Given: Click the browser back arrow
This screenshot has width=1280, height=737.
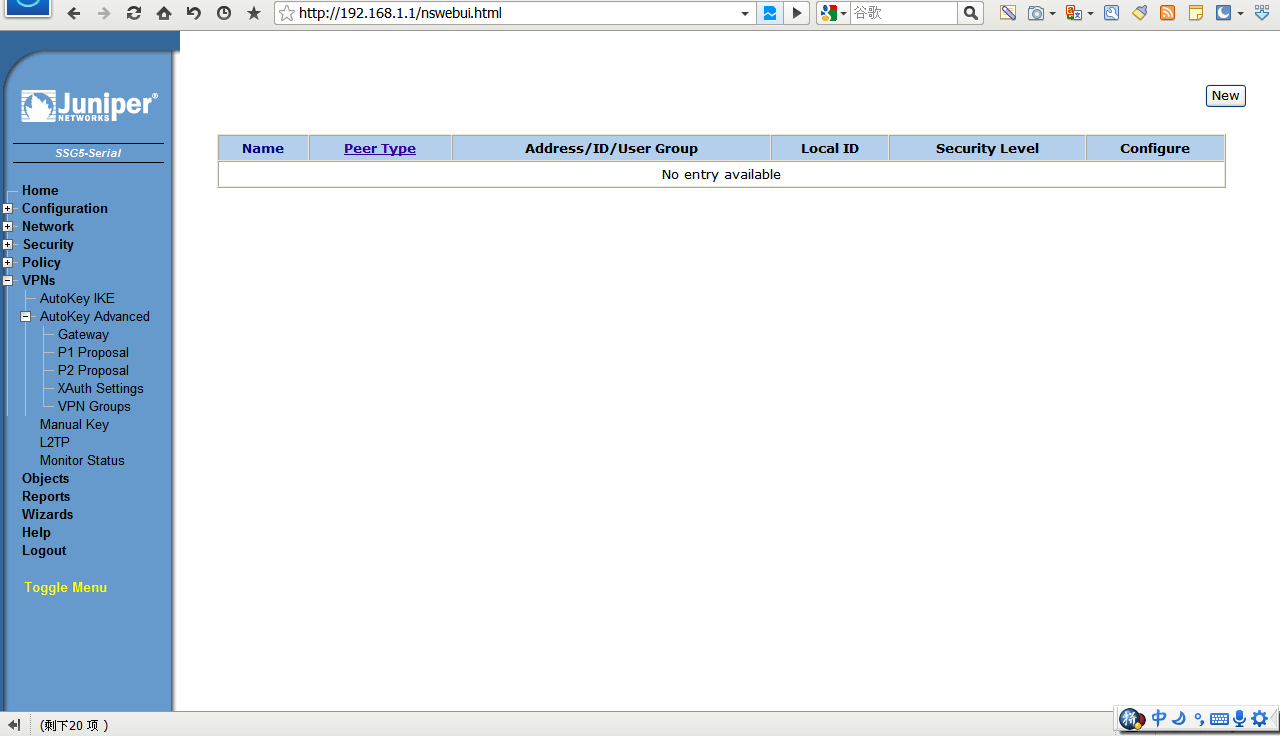Looking at the screenshot, I should (73, 13).
